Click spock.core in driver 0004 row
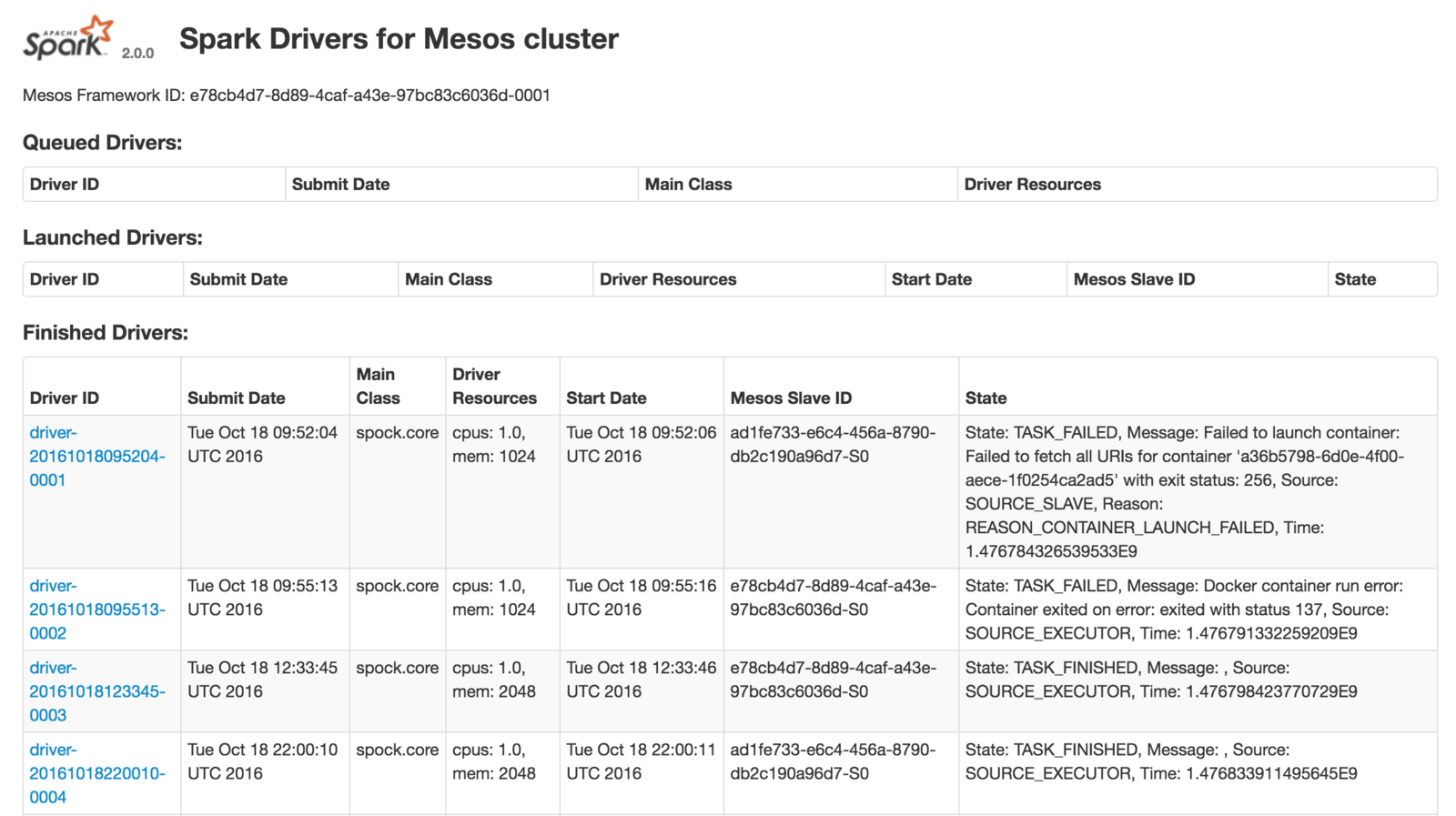The height and width of the screenshot is (816, 1456). pyautogui.click(x=398, y=751)
